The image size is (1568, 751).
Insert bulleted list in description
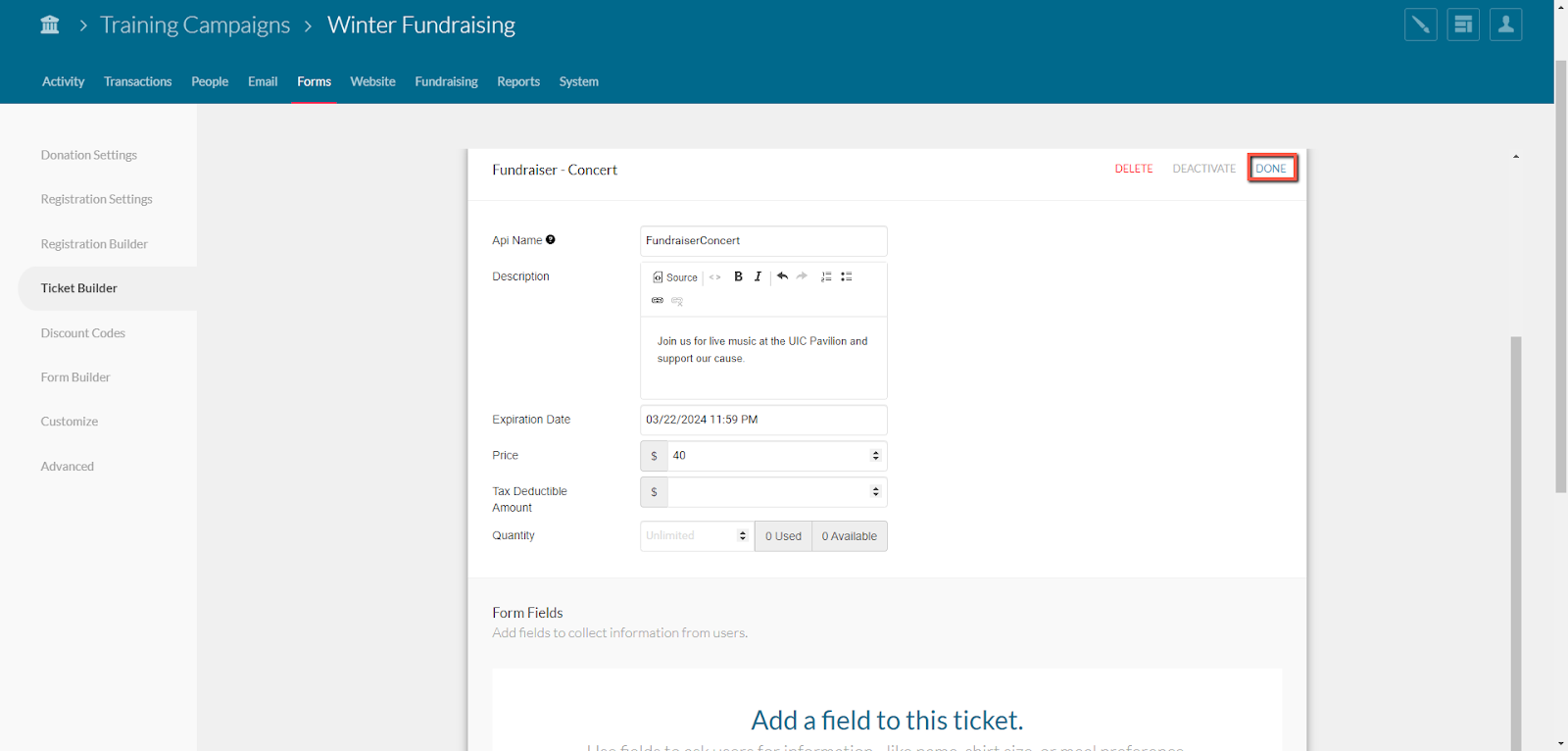[x=847, y=276]
